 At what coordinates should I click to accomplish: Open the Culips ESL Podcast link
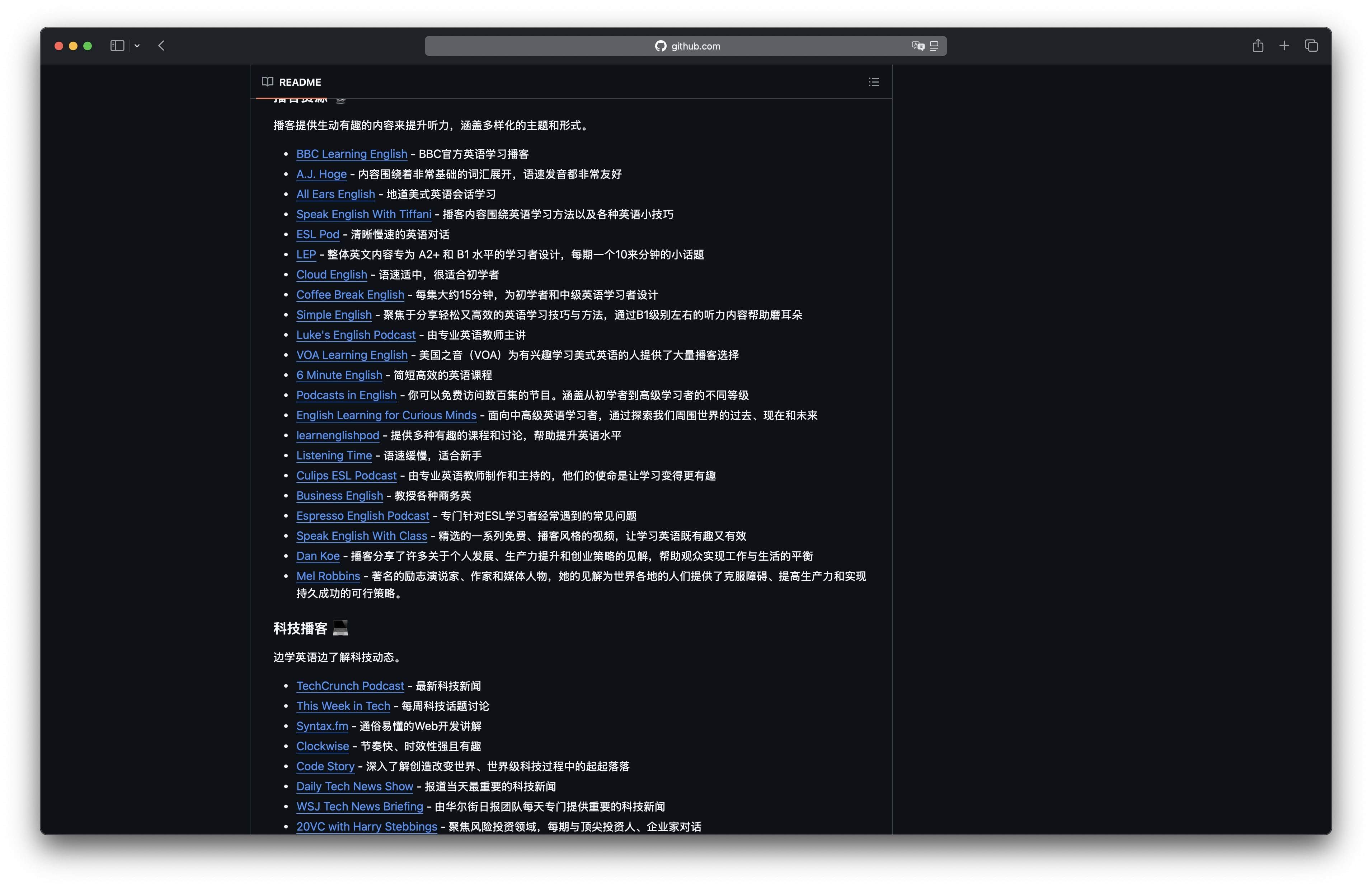(x=346, y=476)
